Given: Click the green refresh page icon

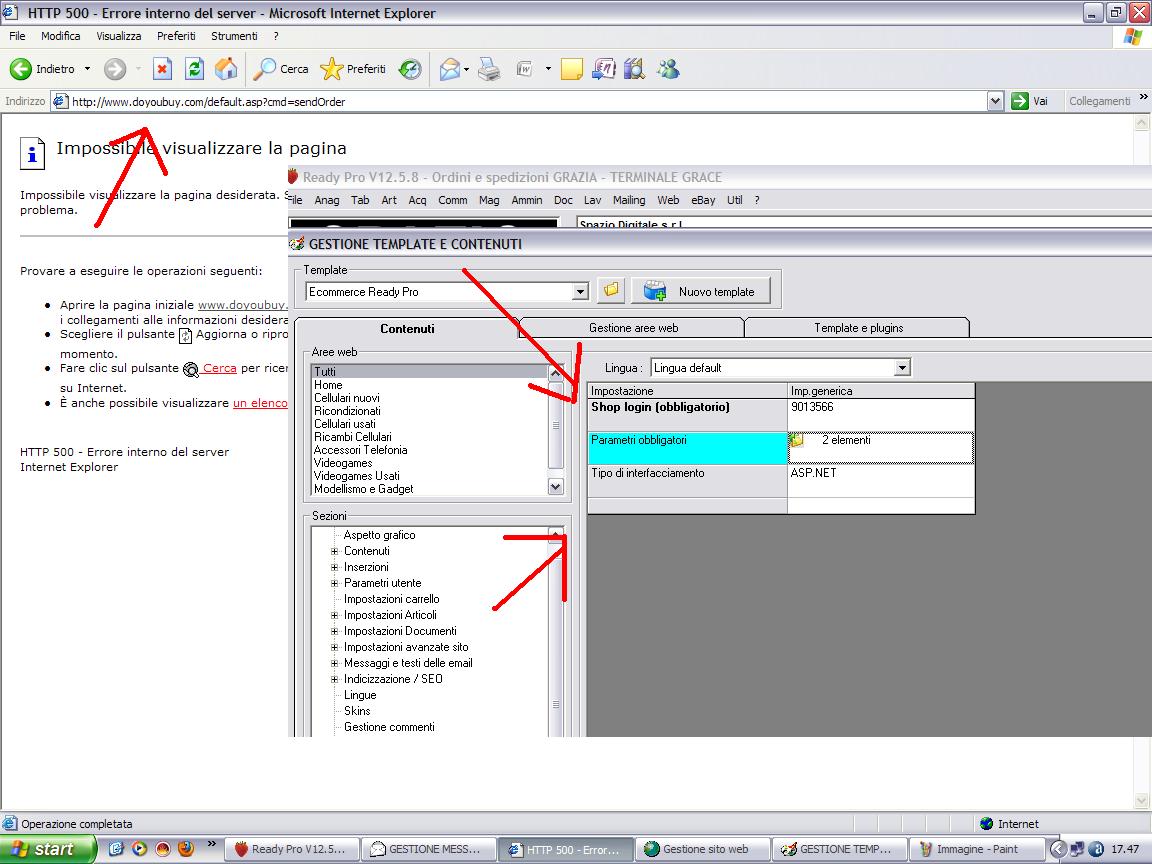Looking at the screenshot, I should pos(194,69).
